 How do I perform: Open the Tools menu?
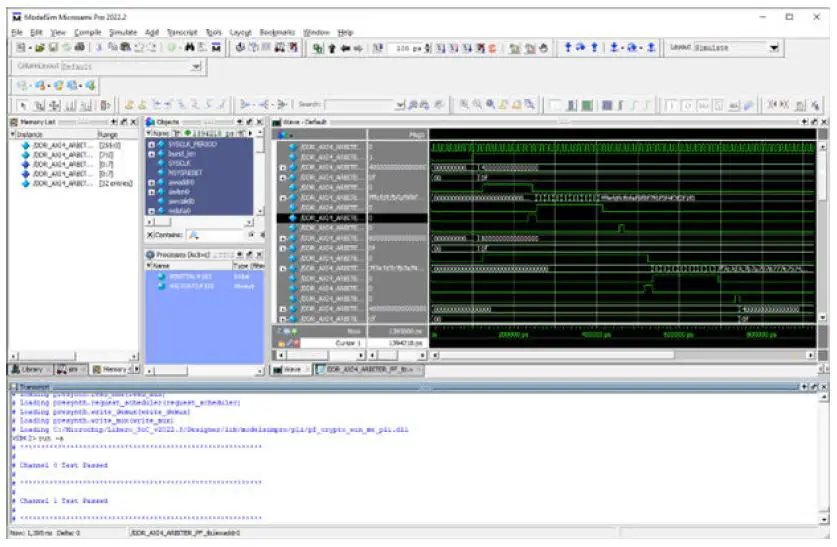pyautogui.click(x=214, y=33)
